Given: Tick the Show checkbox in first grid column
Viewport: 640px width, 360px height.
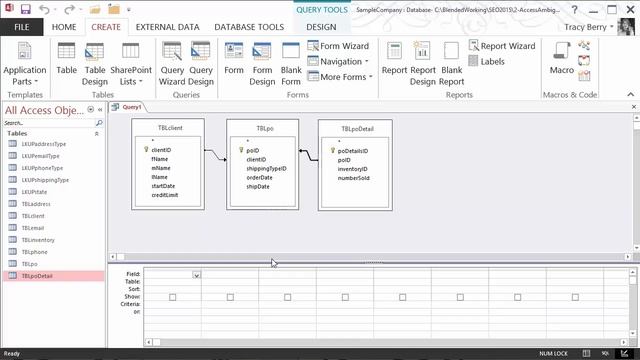Looking at the screenshot, I should click(x=173, y=297).
